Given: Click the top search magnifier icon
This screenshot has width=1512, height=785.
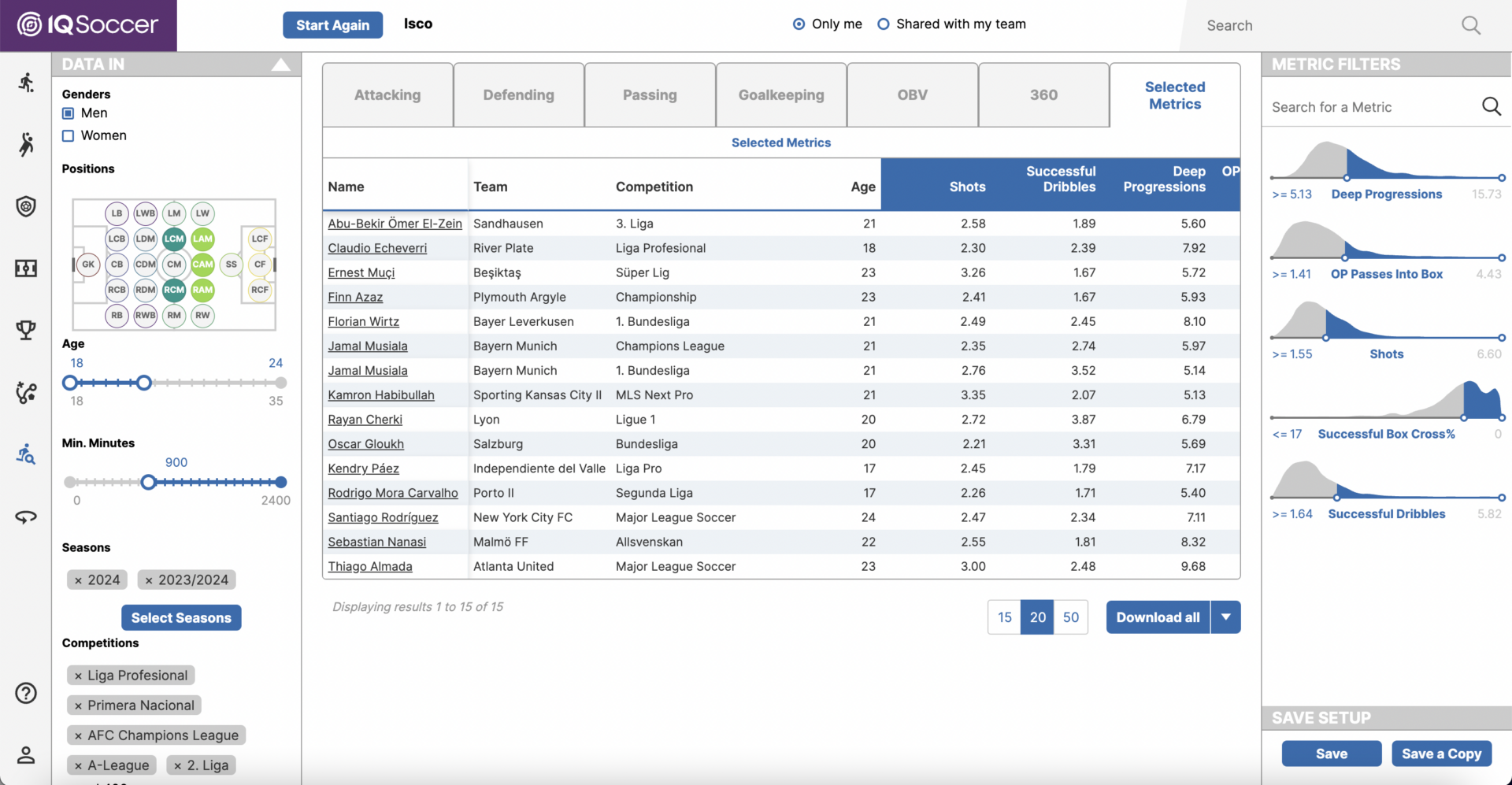Looking at the screenshot, I should [x=1471, y=25].
